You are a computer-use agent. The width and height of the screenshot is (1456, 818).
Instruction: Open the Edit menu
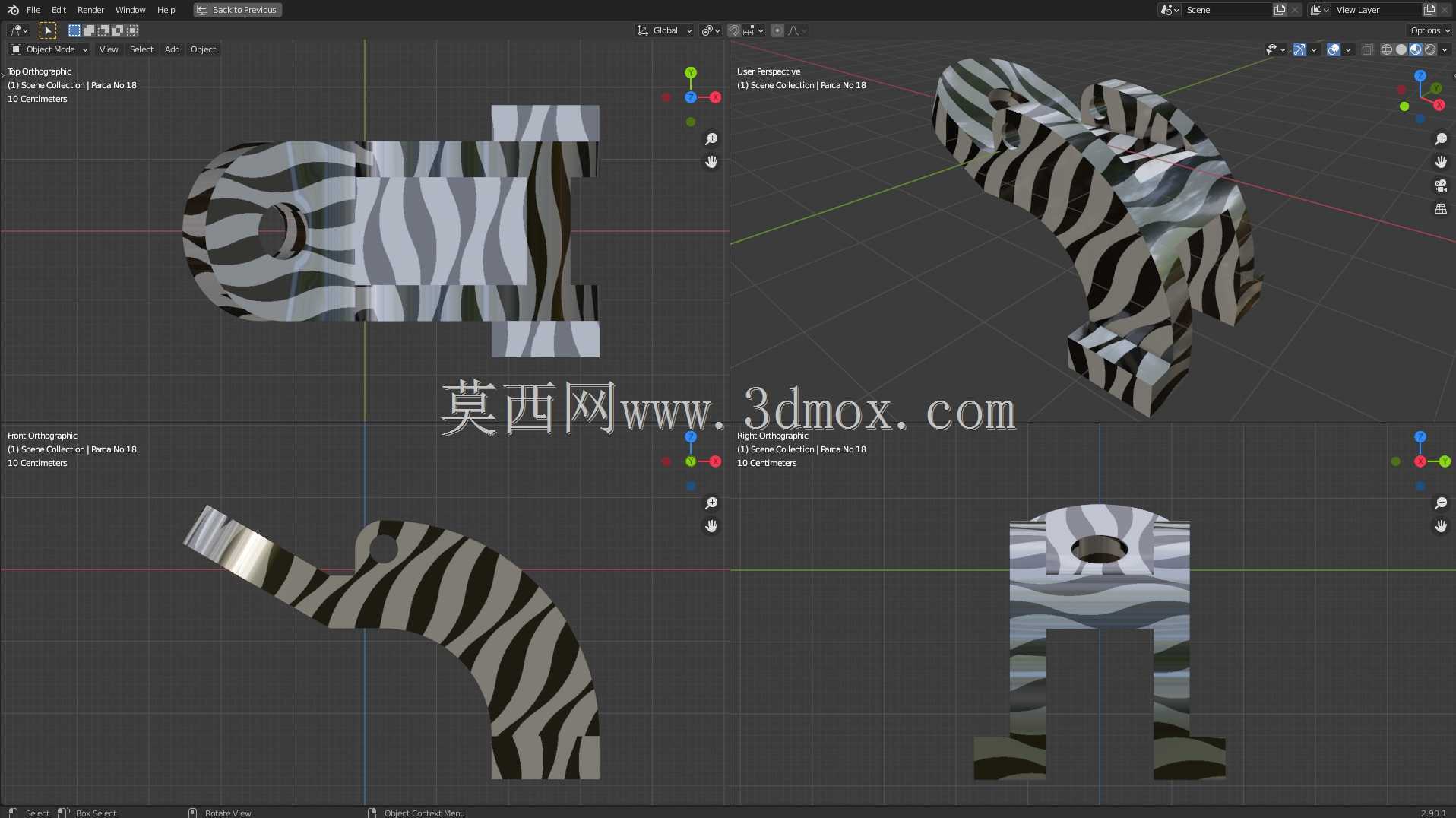coord(59,10)
